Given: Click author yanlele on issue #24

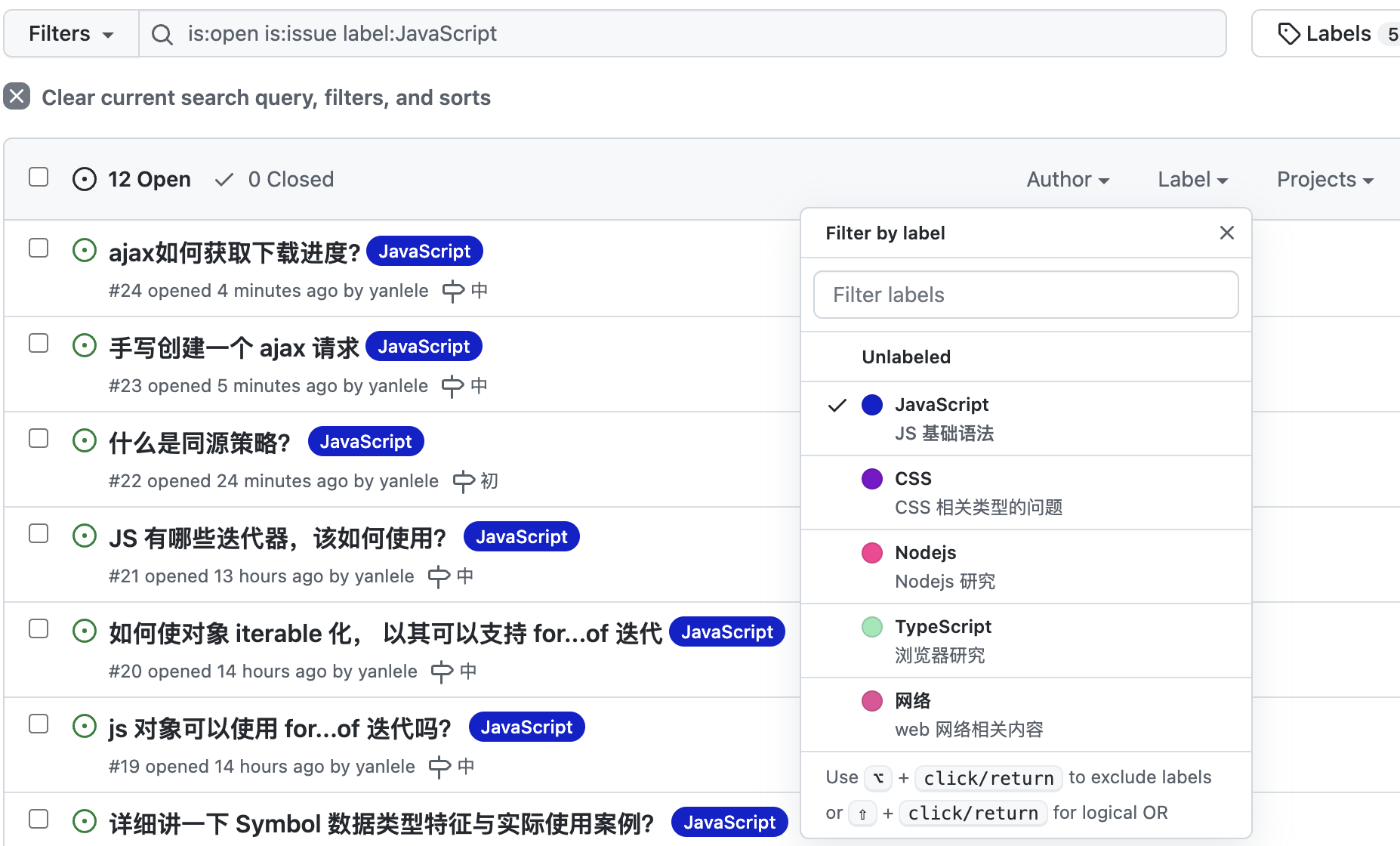Looking at the screenshot, I should pyautogui.click(x=398, y=291).
